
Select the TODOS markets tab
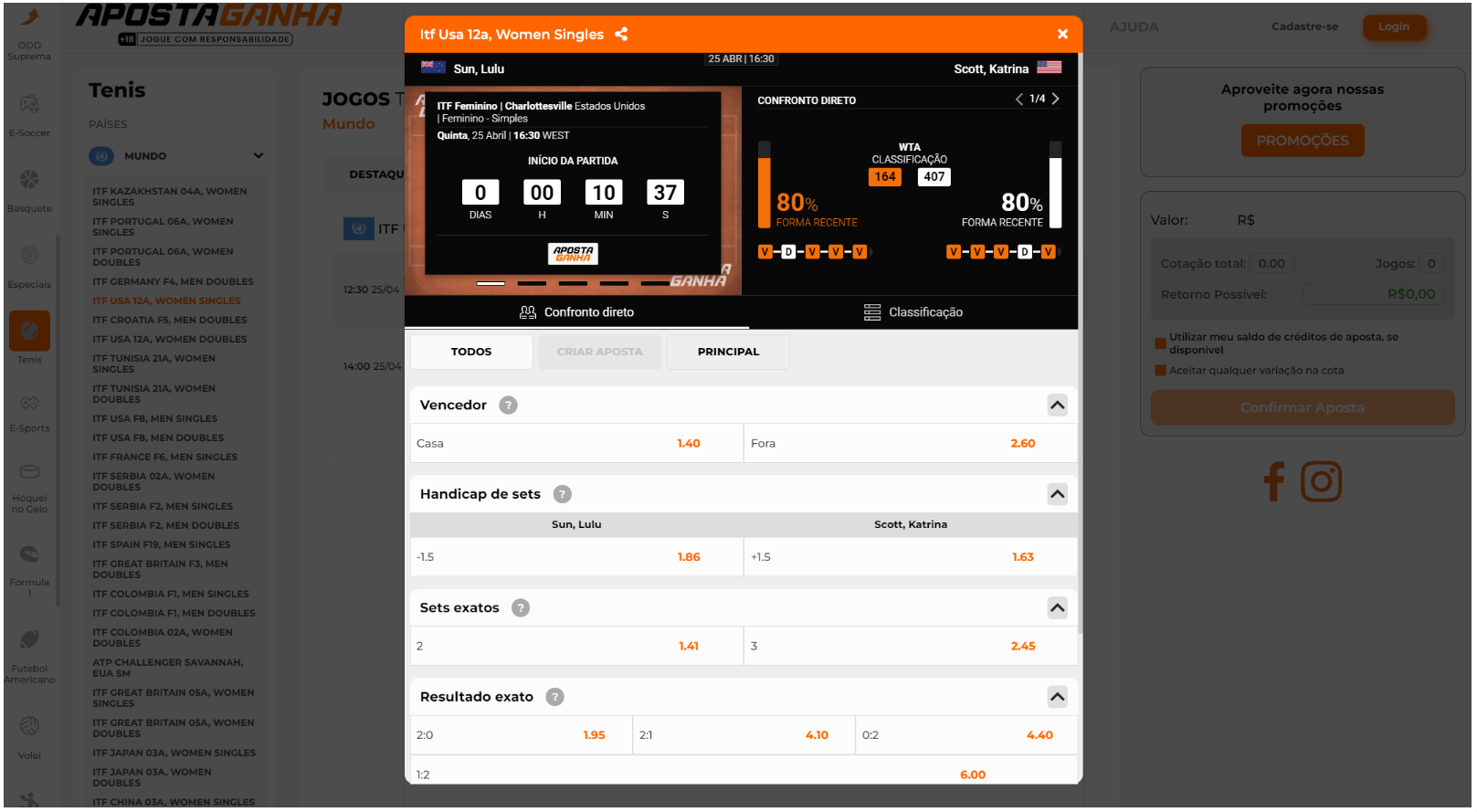tap(471, 352)
